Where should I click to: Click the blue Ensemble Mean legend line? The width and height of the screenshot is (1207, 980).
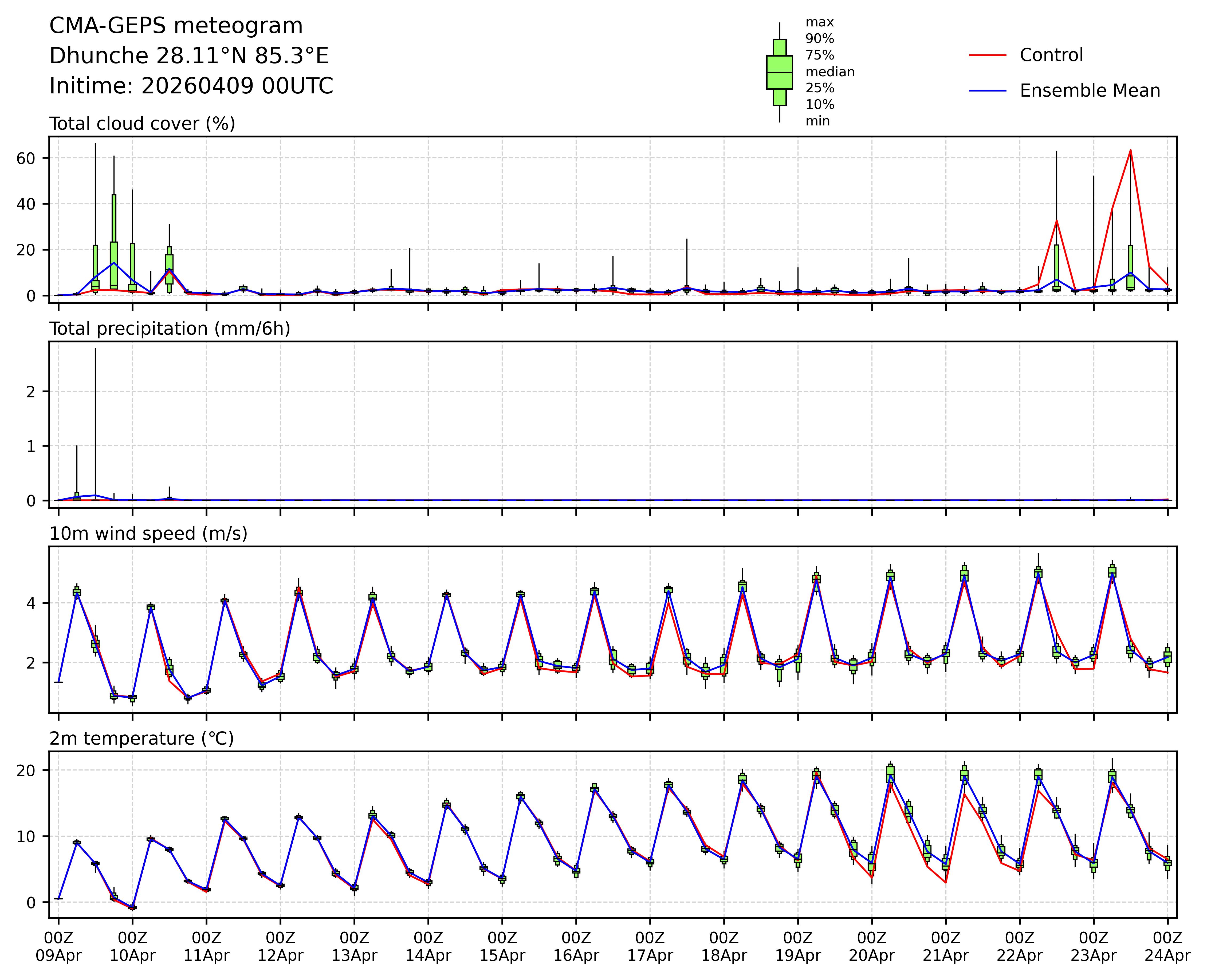point(988,90)
